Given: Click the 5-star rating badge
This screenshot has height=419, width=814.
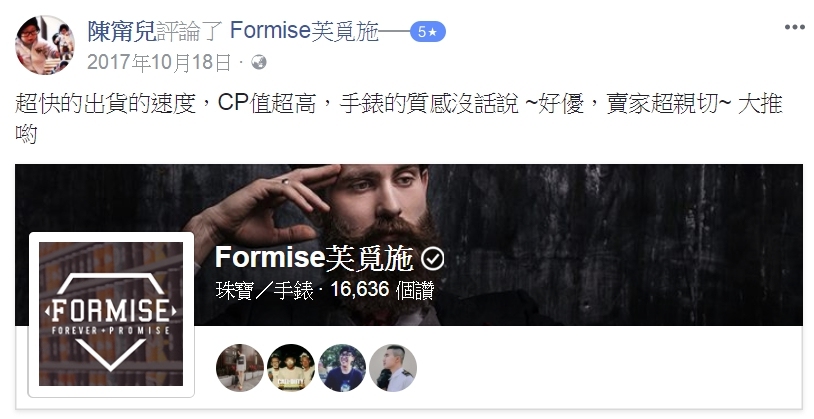Looking at the screenshot, I should pos(428,32).
